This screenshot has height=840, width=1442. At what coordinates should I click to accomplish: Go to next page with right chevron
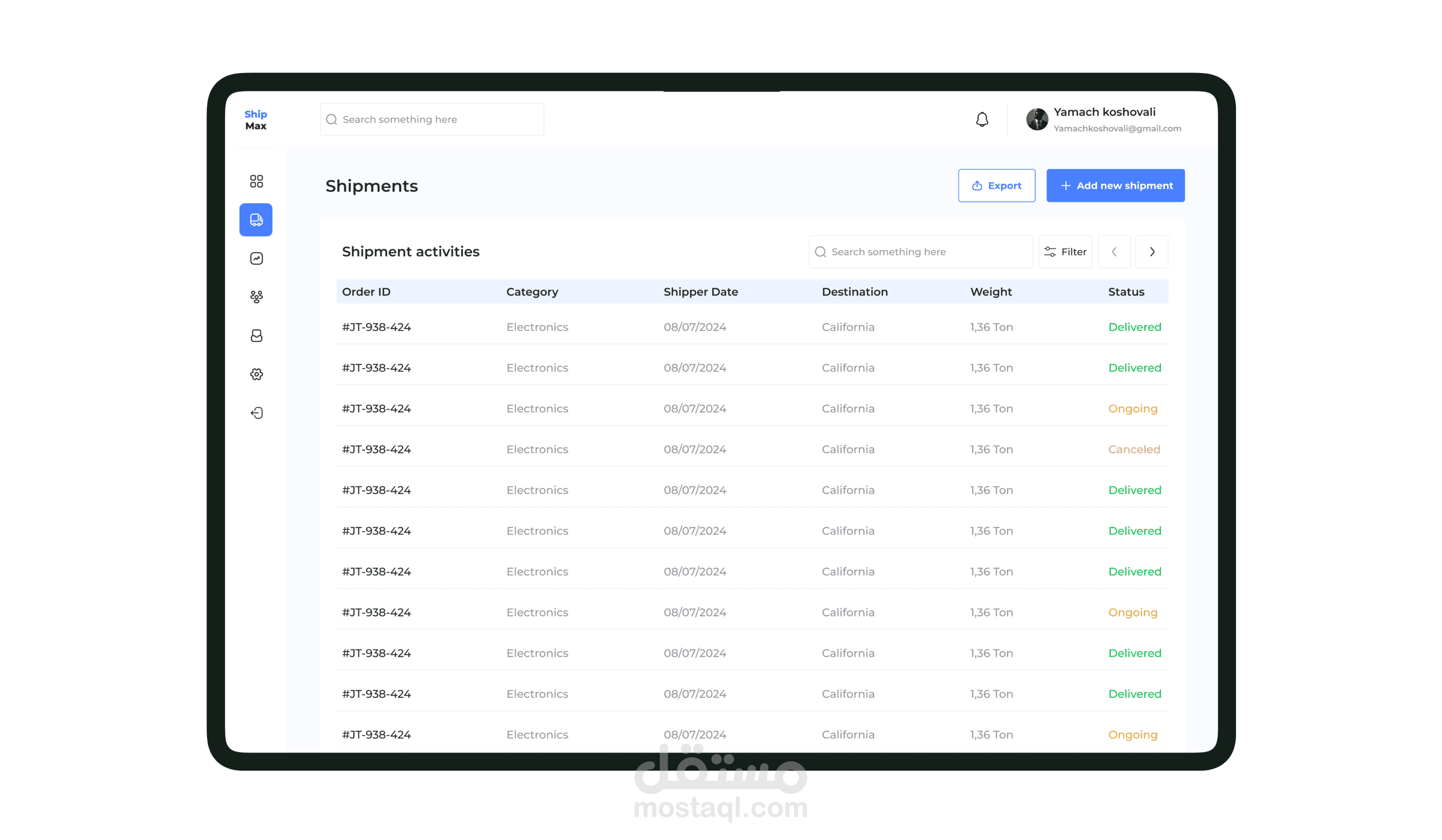point(1152,252)
